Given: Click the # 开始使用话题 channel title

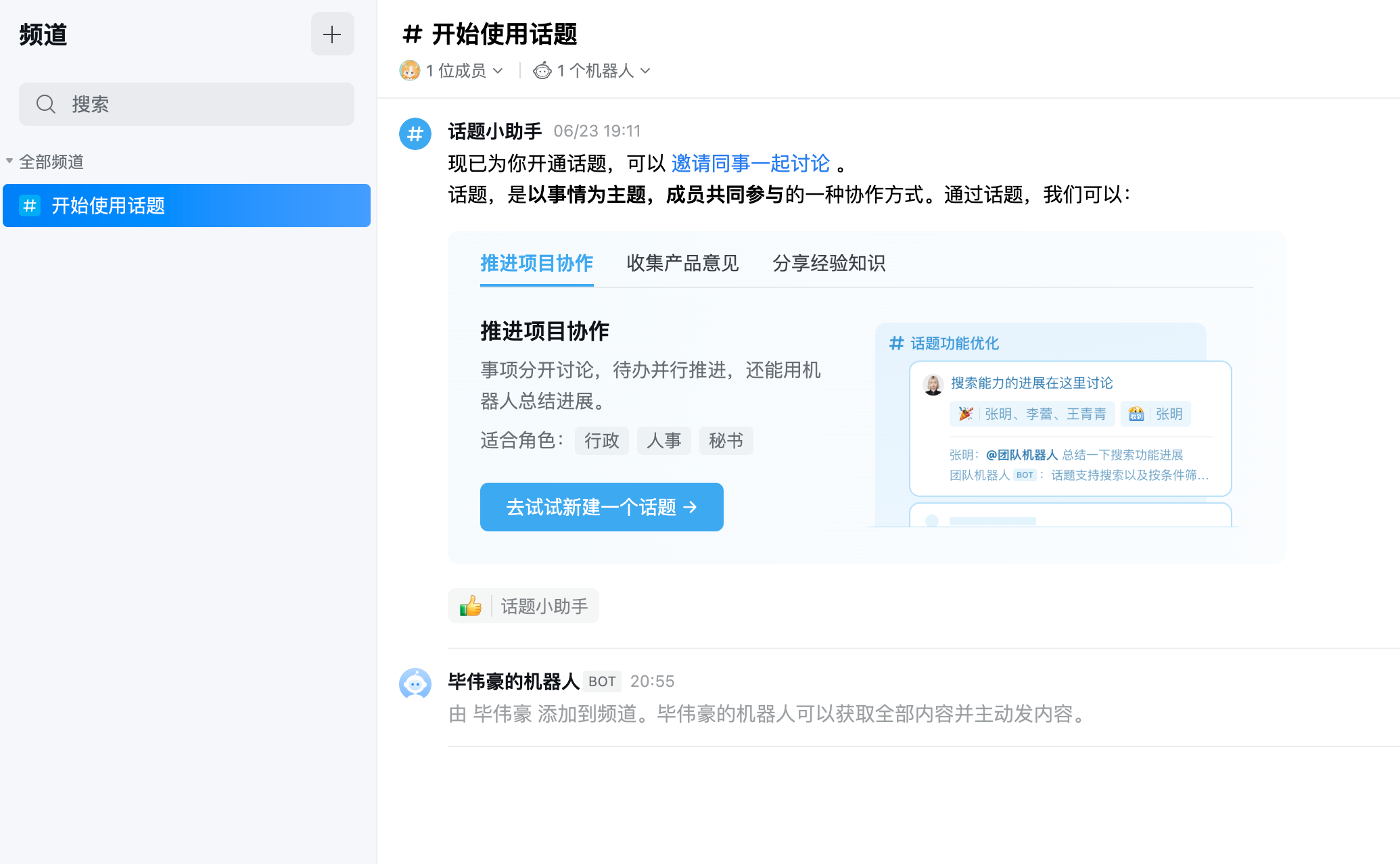Looking at the screenshot, I should click(x=490, y=34).
